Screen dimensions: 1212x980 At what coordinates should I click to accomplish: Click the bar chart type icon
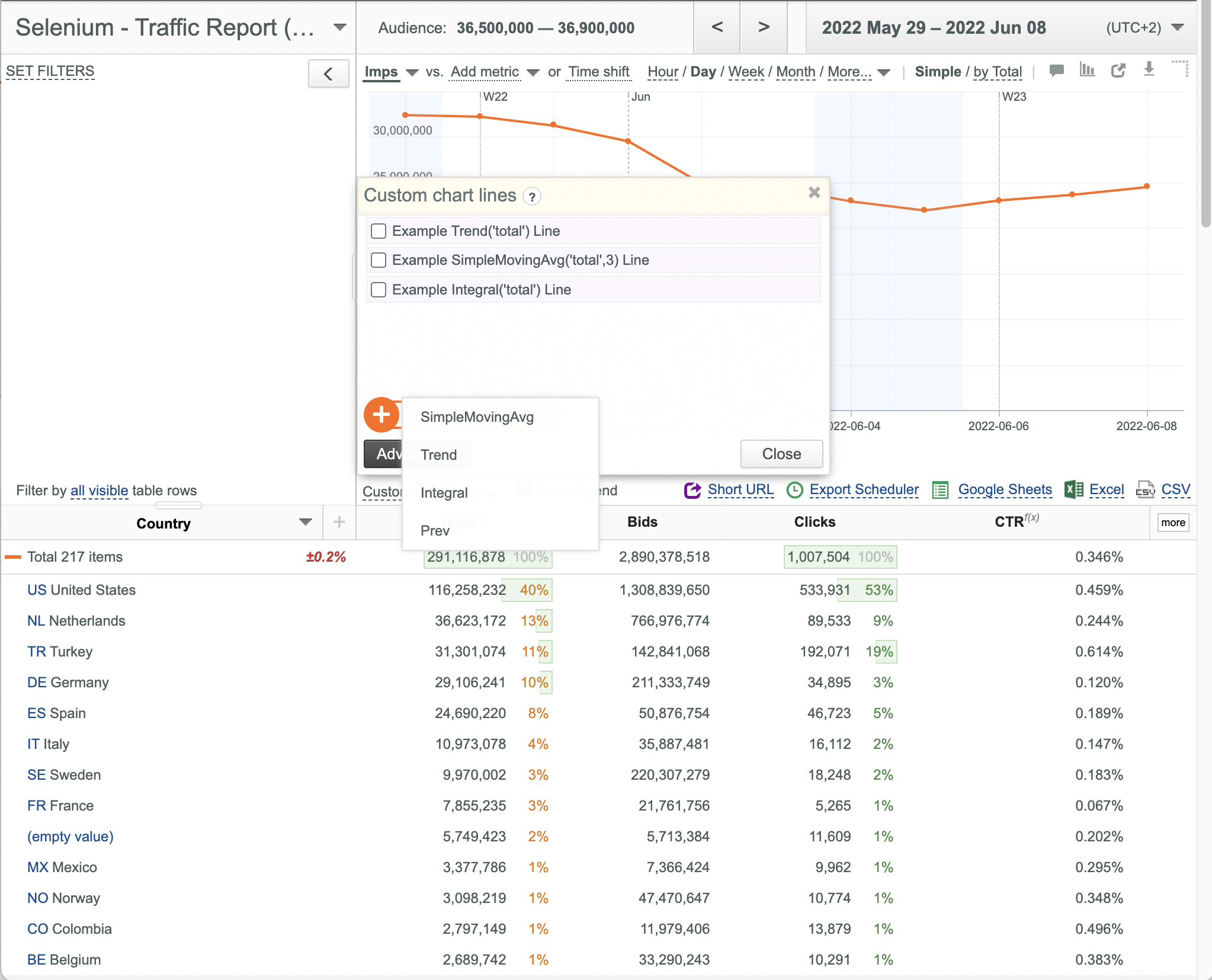(1087, 70)
